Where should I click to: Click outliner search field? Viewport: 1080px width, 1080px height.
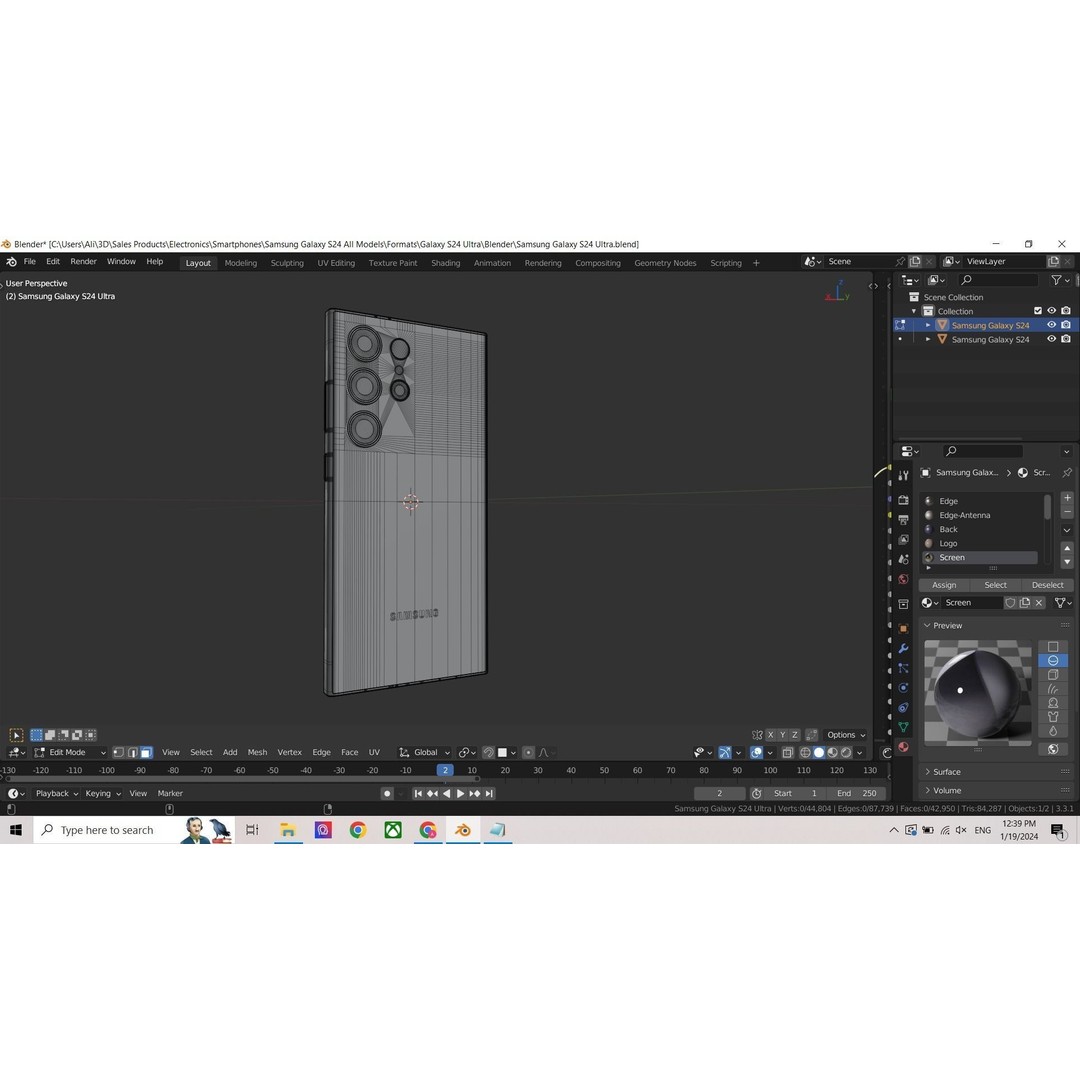(998, 280)
